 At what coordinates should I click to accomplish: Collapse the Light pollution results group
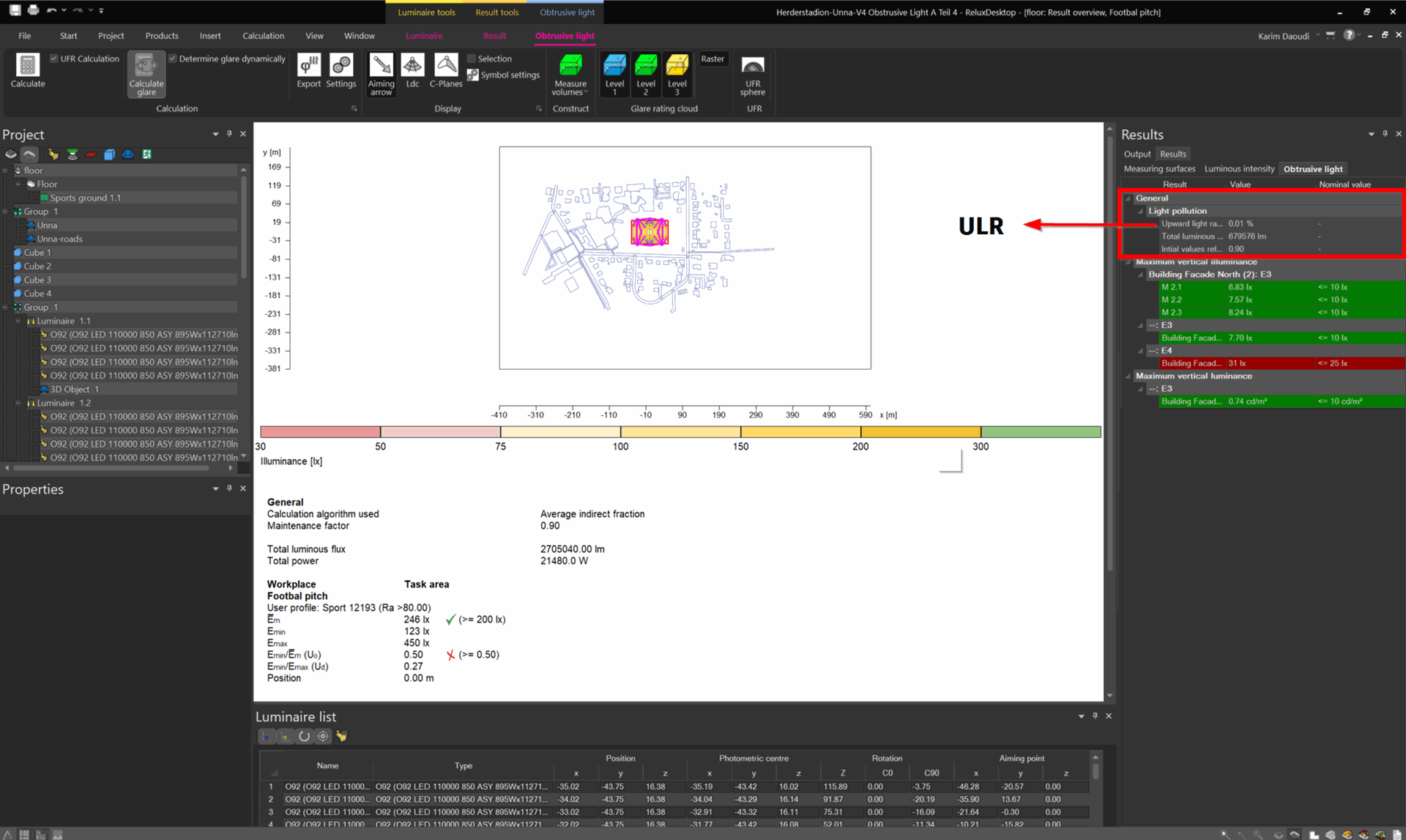[1140, 211]
